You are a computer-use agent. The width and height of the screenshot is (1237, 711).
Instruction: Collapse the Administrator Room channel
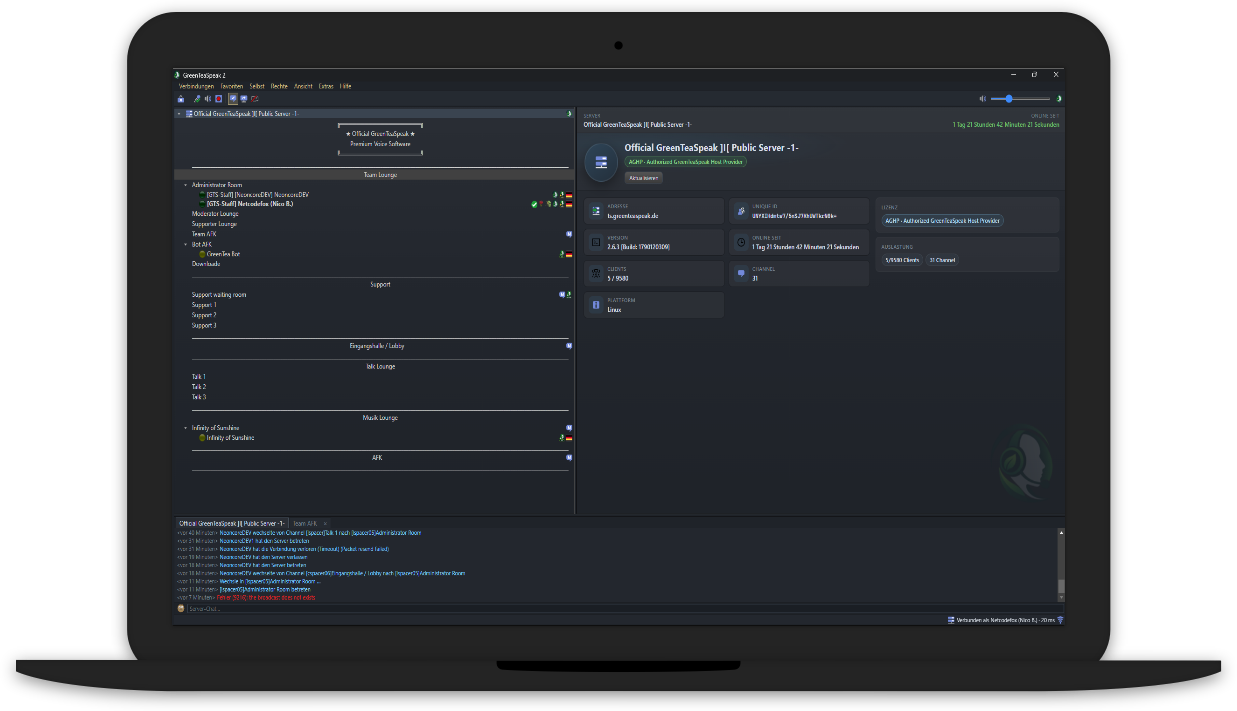click(x=186, y=185)
